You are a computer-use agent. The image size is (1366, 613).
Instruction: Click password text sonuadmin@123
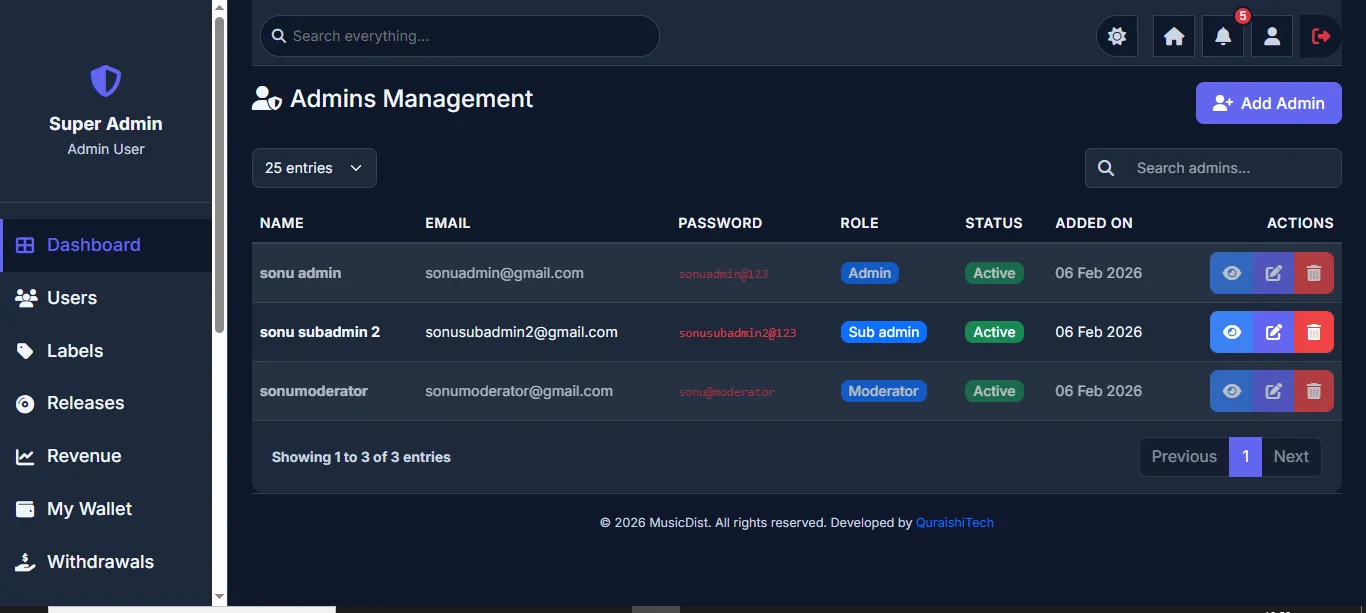(723, 274)
